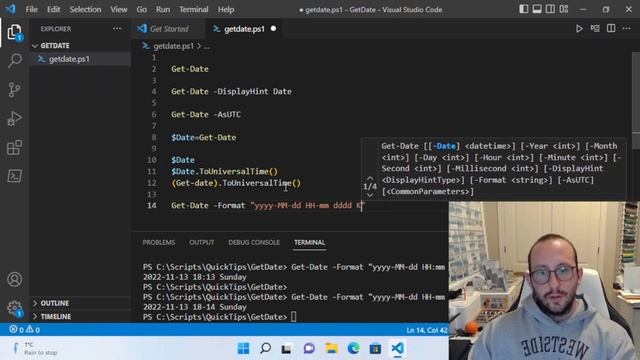The height and width of the screenshot is (360, 640).
Task: Click Ln 14, Col 42 status item
Action: click(x=427, y=330)
